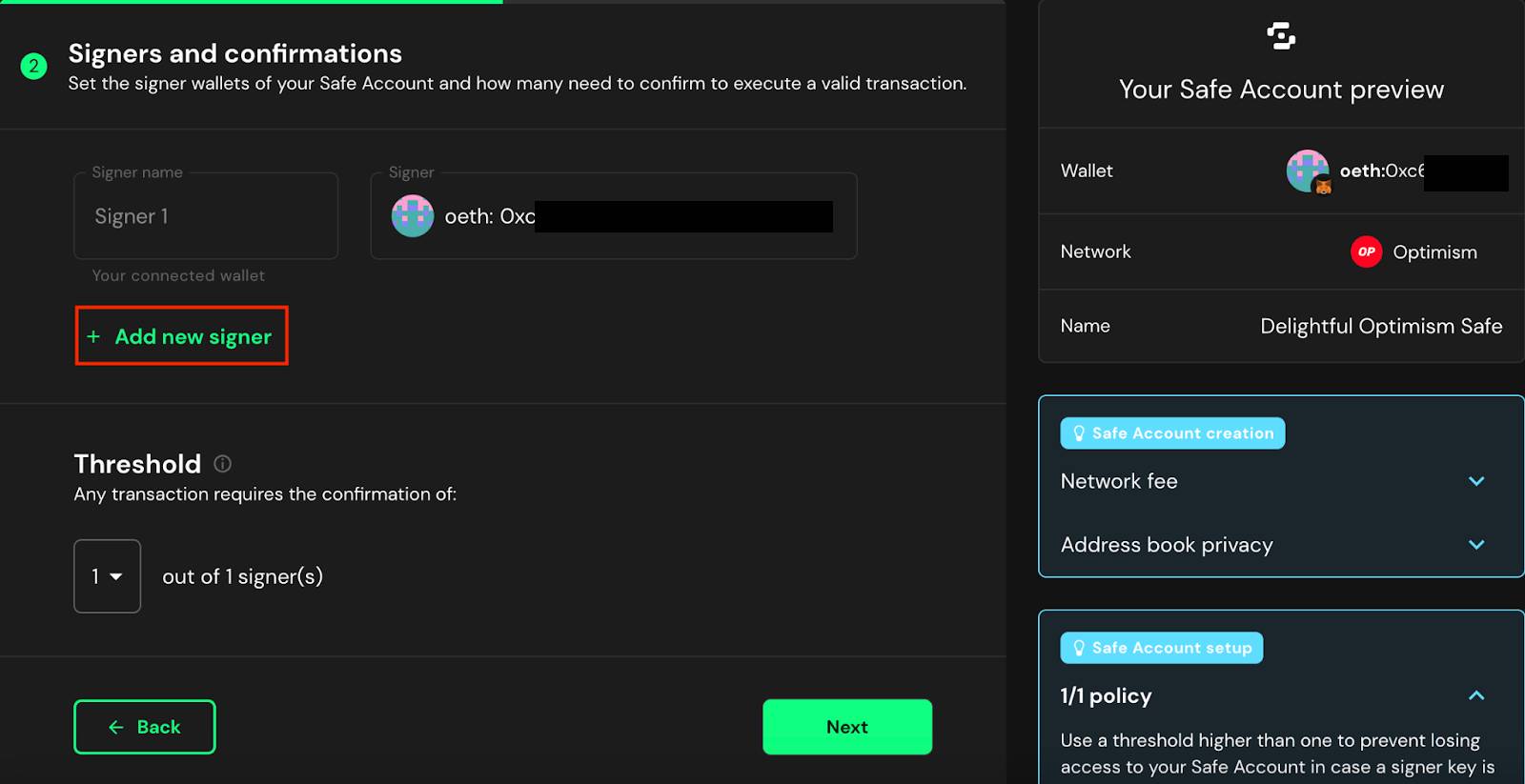Click the signer avatar identicon
Image resolution: width=1525 pixels, height=784 pixels.
click(x=413, y=216)
